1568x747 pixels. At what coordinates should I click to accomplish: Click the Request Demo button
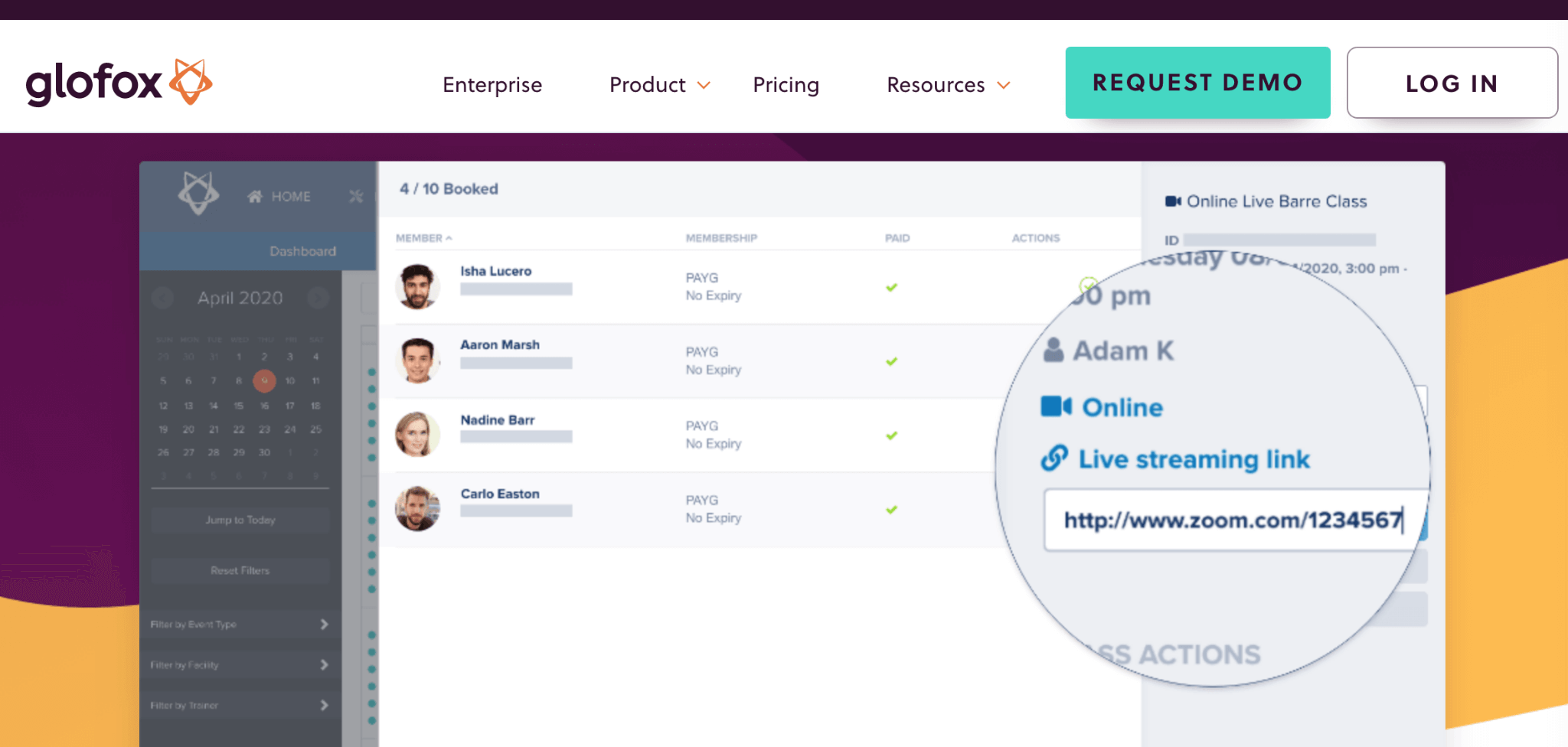[x=1197, y=83]
